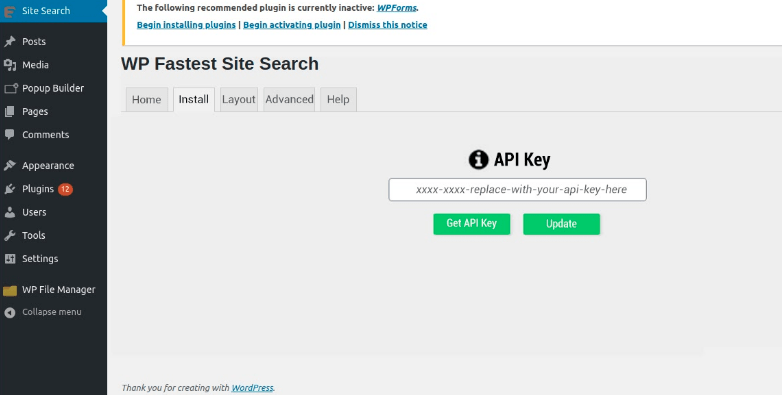Image resolution: width=782 pixels, height=397 pixels.
Task: Open Popup Builder menu item
Action: pyautogui.click(x=53, y=88)
